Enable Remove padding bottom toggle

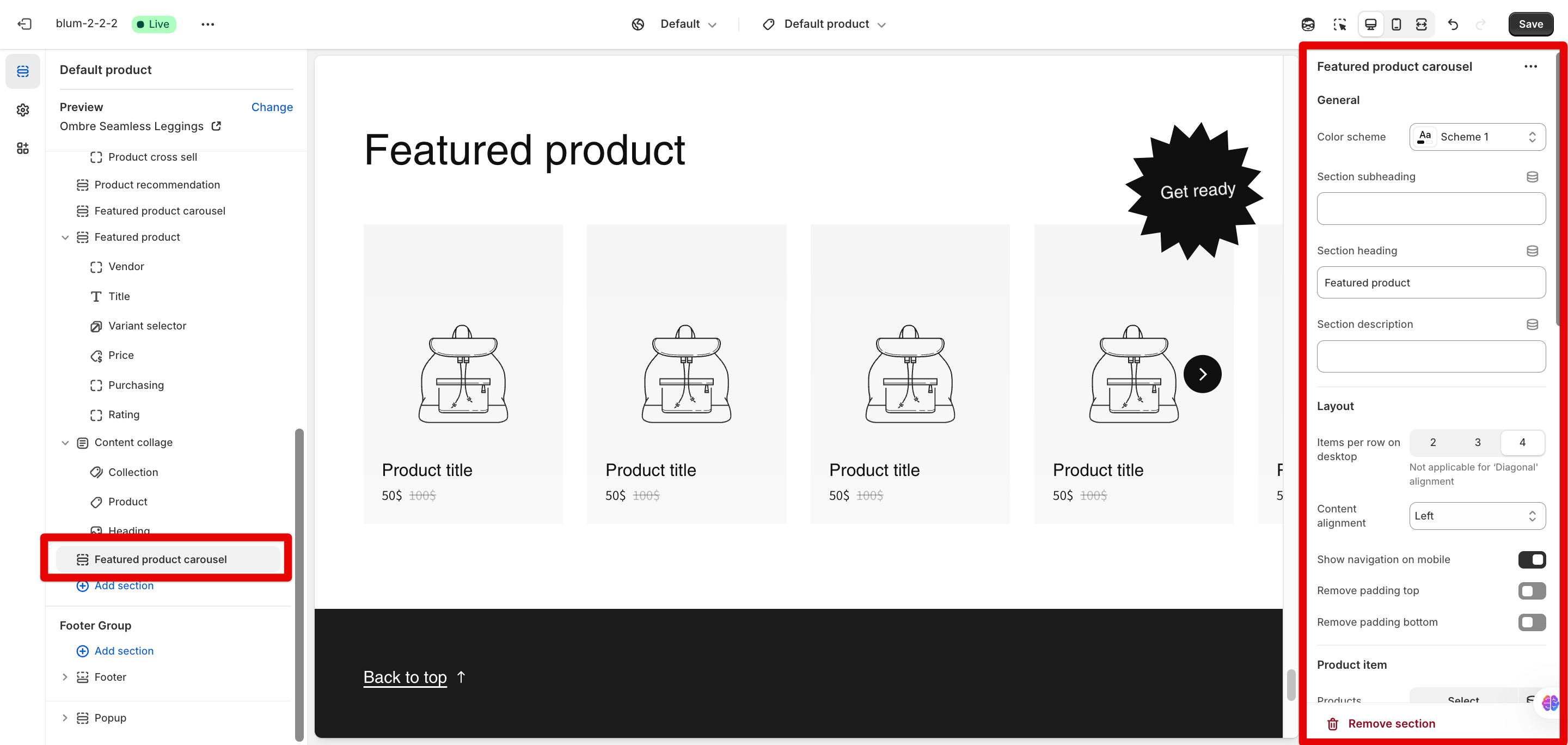point(1531,622)
